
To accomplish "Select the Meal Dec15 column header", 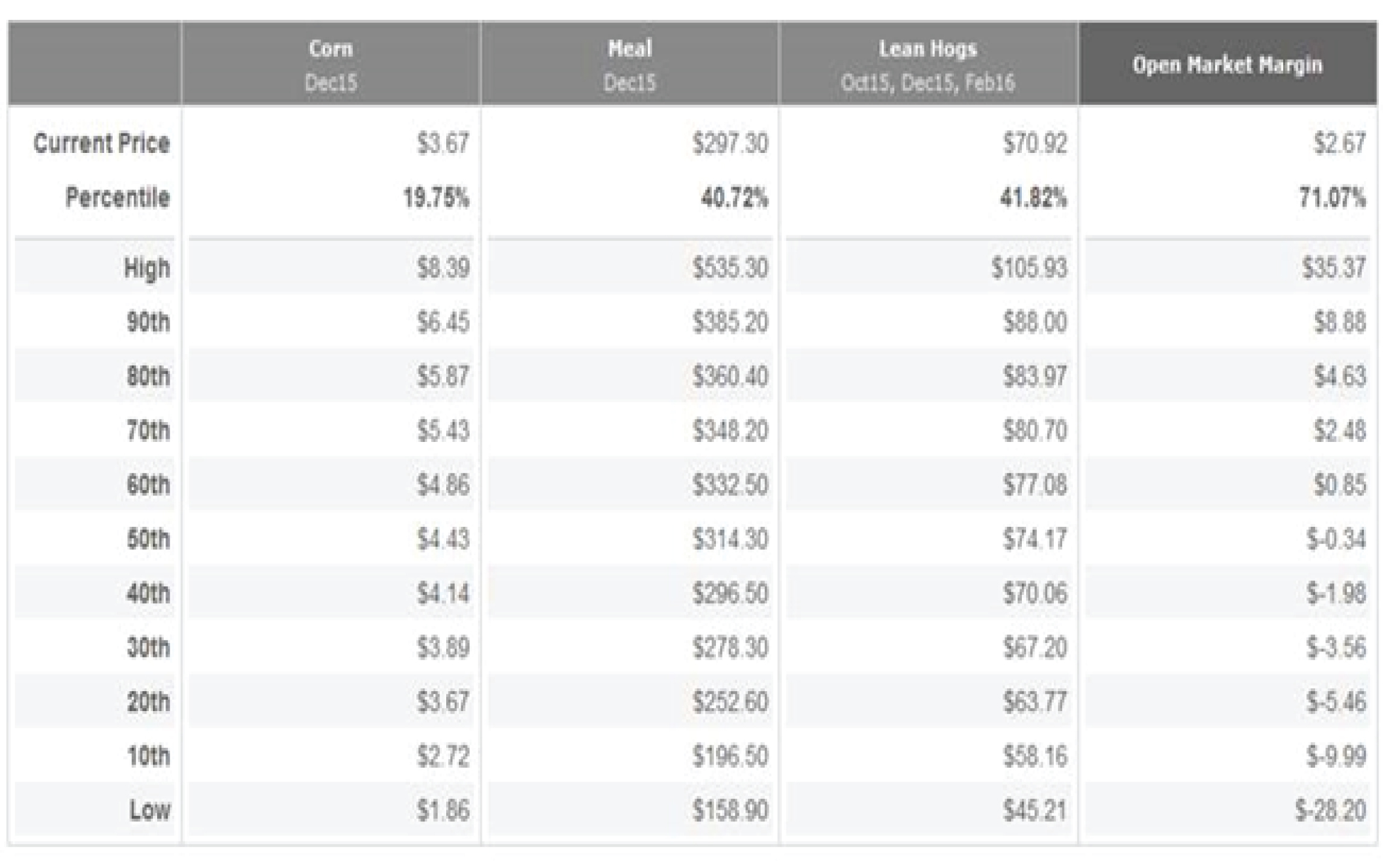I will click(x=629, y=64).
